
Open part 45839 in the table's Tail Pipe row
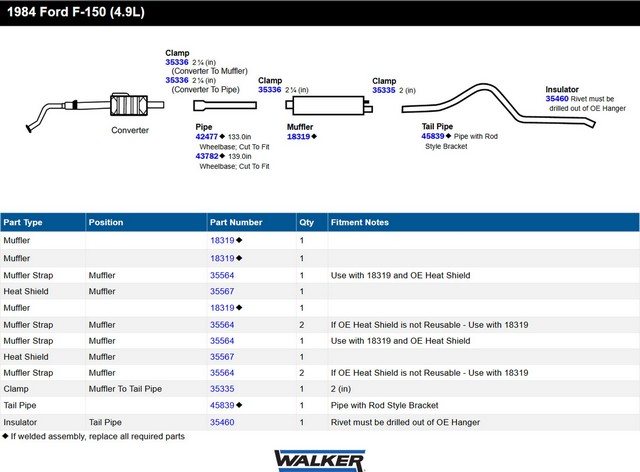point(222,405)
